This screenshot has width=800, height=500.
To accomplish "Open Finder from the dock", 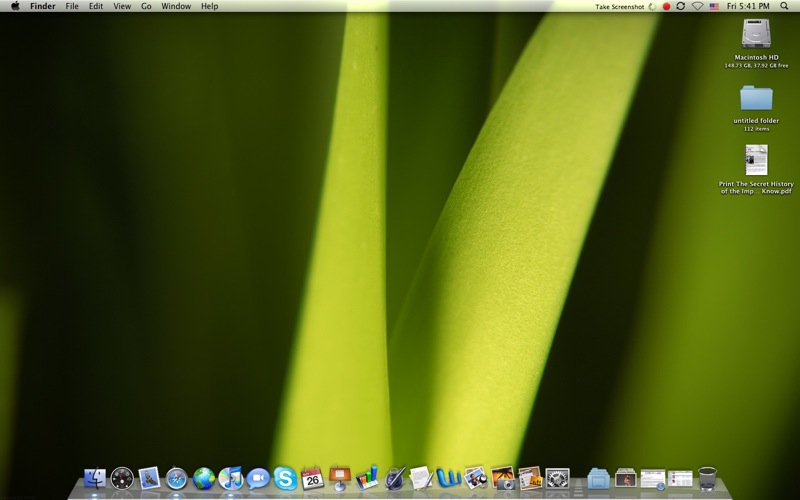I will pyautogui.click(x=95, y=479).
